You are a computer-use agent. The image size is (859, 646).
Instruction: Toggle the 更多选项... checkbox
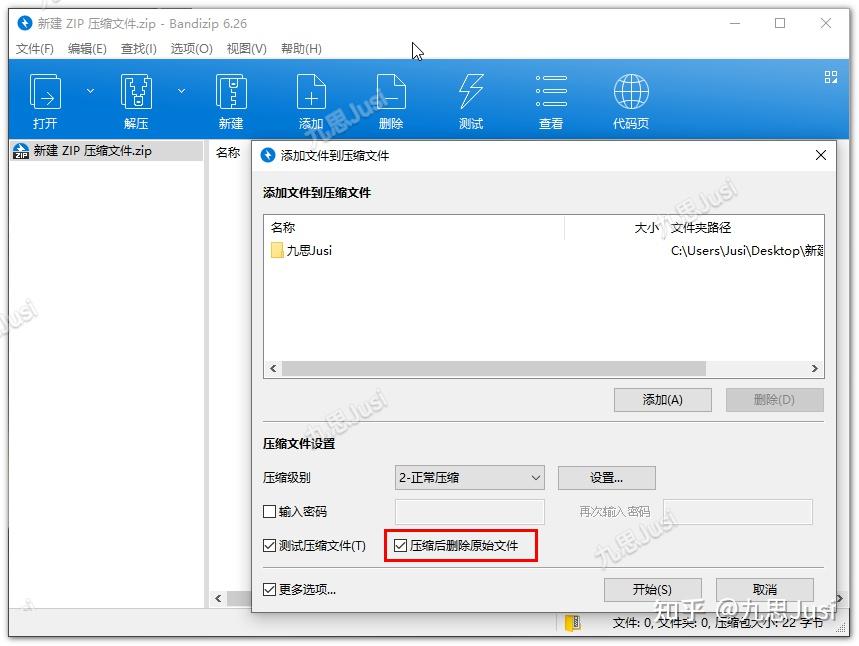[x=269, y=589]
